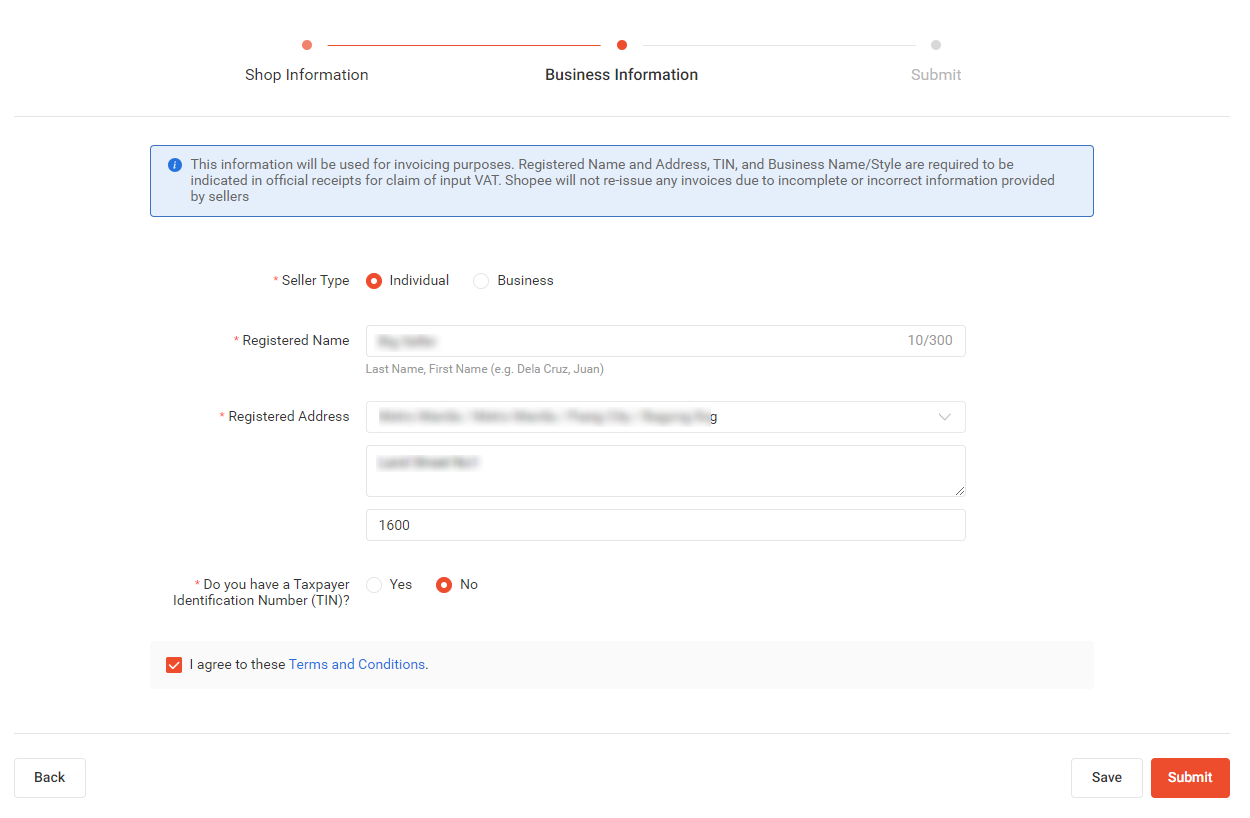This screenshot has width=1250, height=818.
Task: Choose No for the TIN question
Action: click(441, 584)
